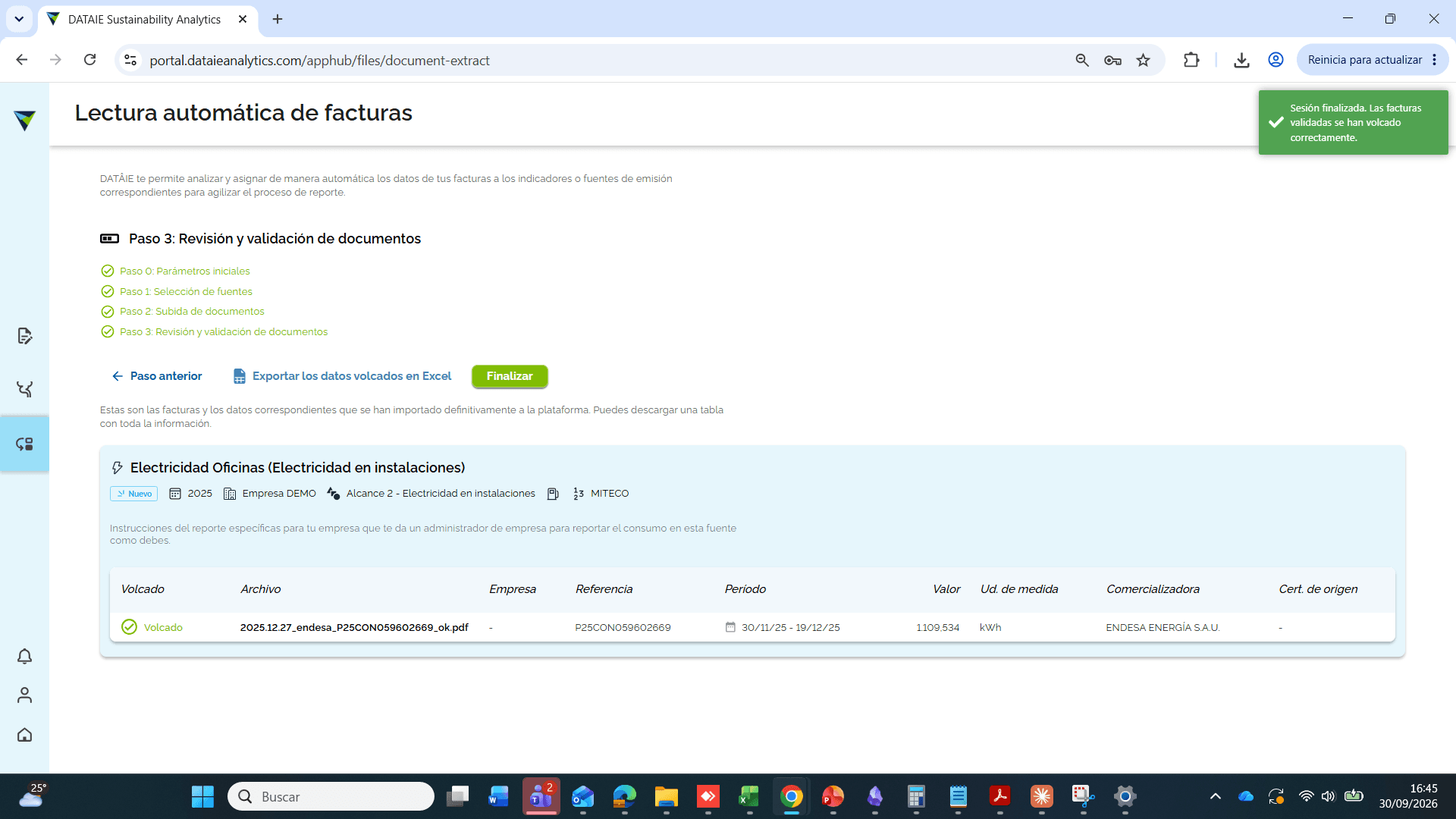Click the site information icon in address bar
The height and width of the screenshot is (819, 1456).
point(130,60)
